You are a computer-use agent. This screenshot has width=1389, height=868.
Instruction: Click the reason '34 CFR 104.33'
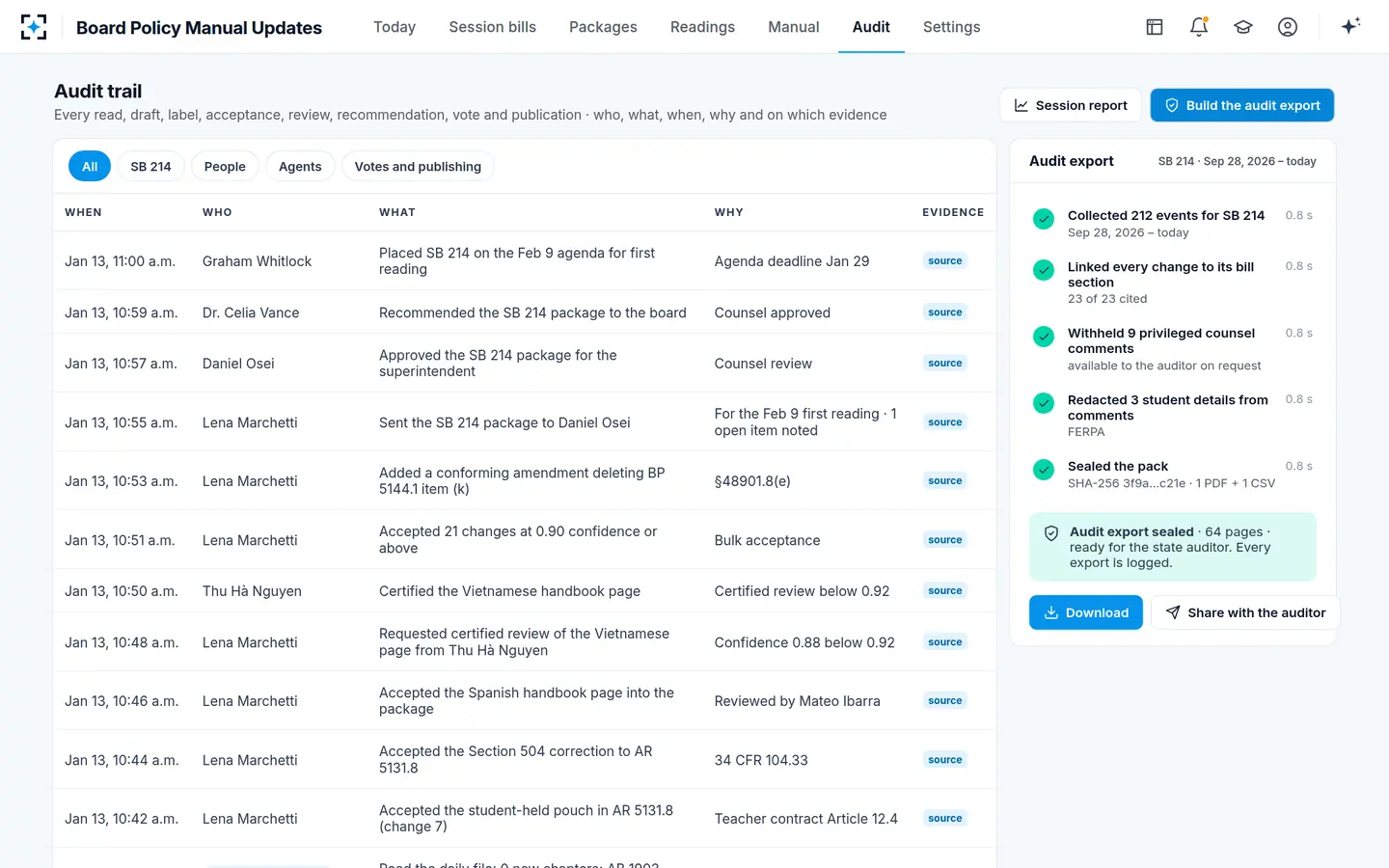[761, 760]
